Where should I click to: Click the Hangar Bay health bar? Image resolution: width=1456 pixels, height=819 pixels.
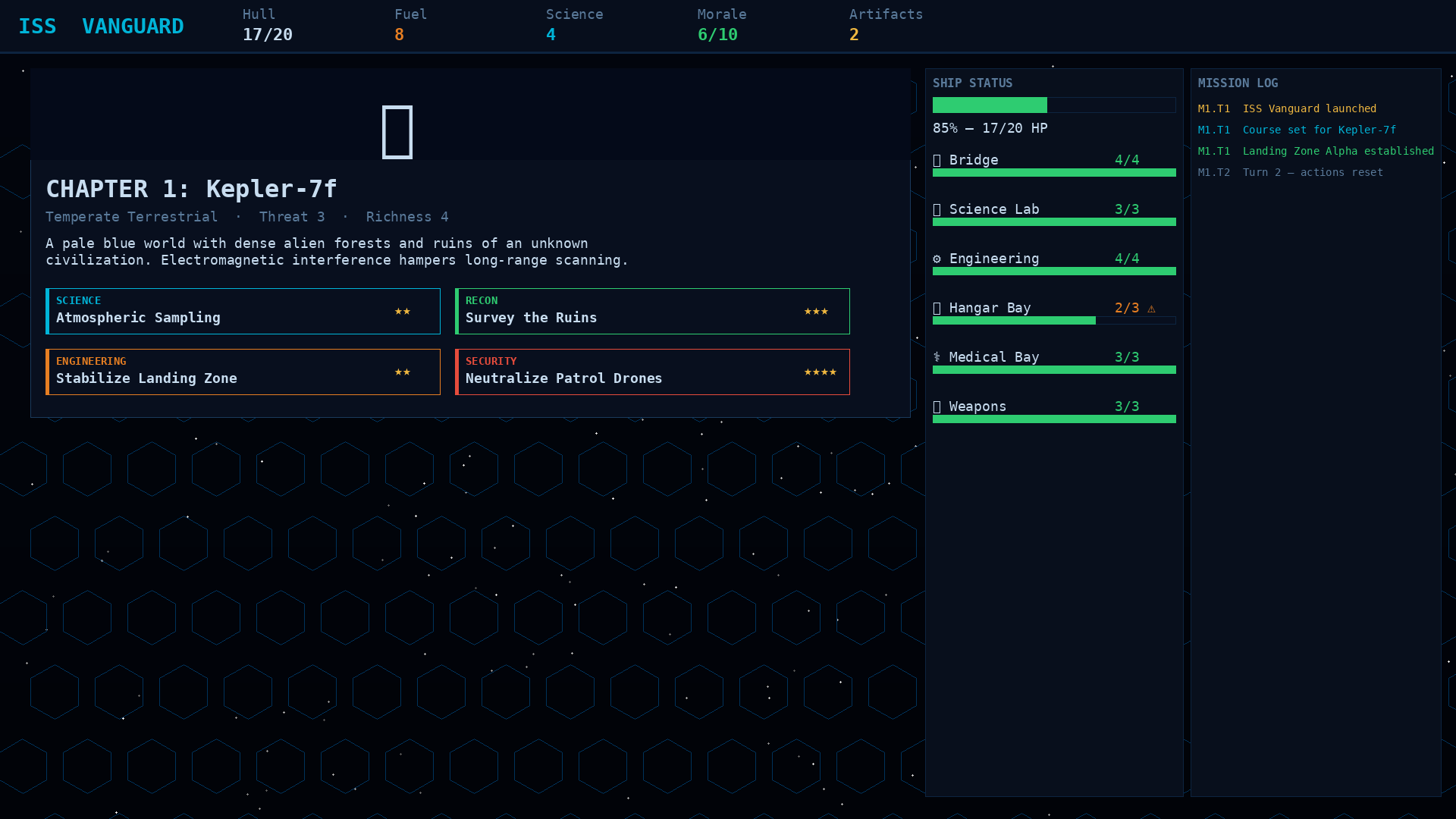click(1054, 321)
